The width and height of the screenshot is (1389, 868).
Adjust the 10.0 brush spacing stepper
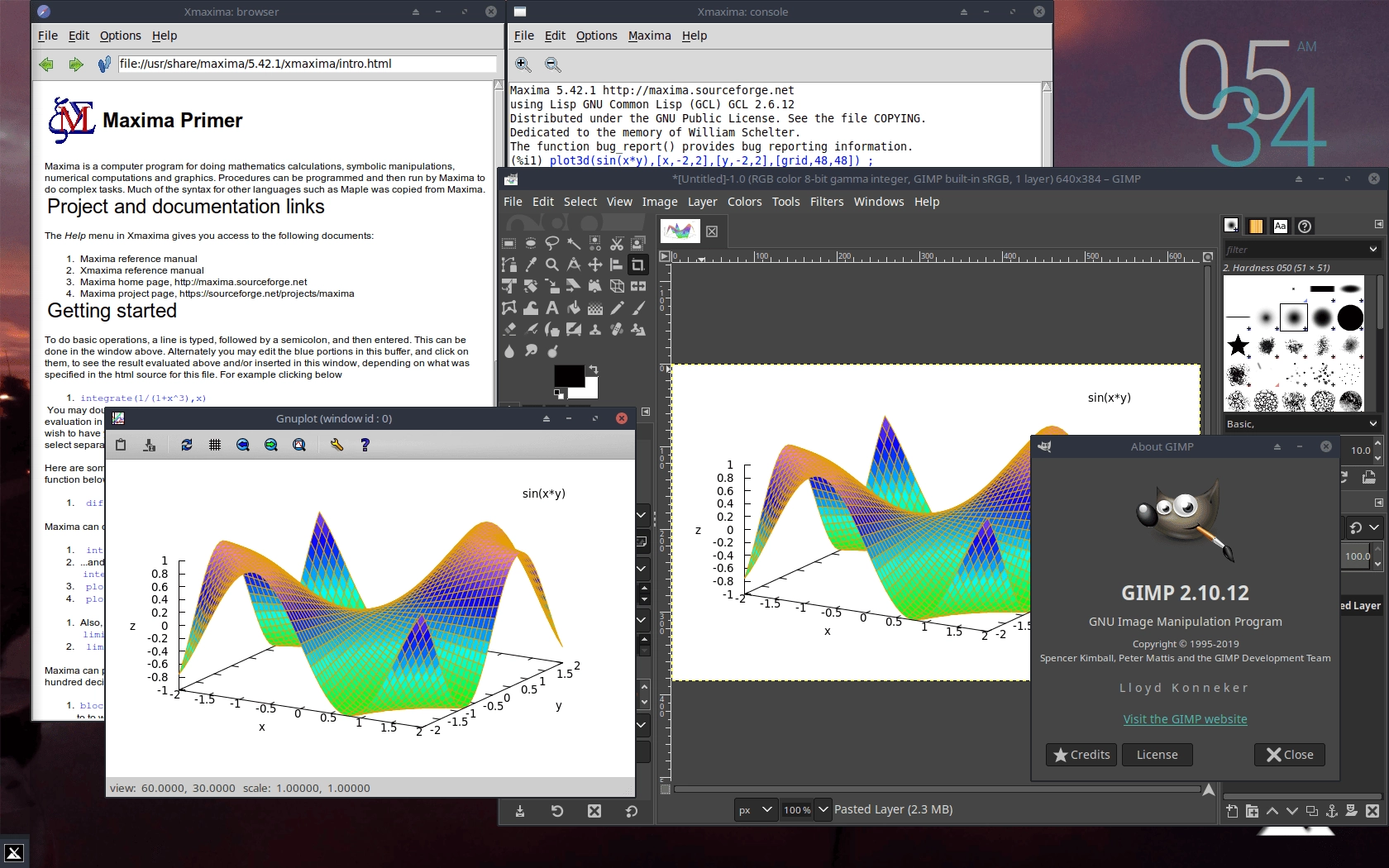coord(1378,451)
